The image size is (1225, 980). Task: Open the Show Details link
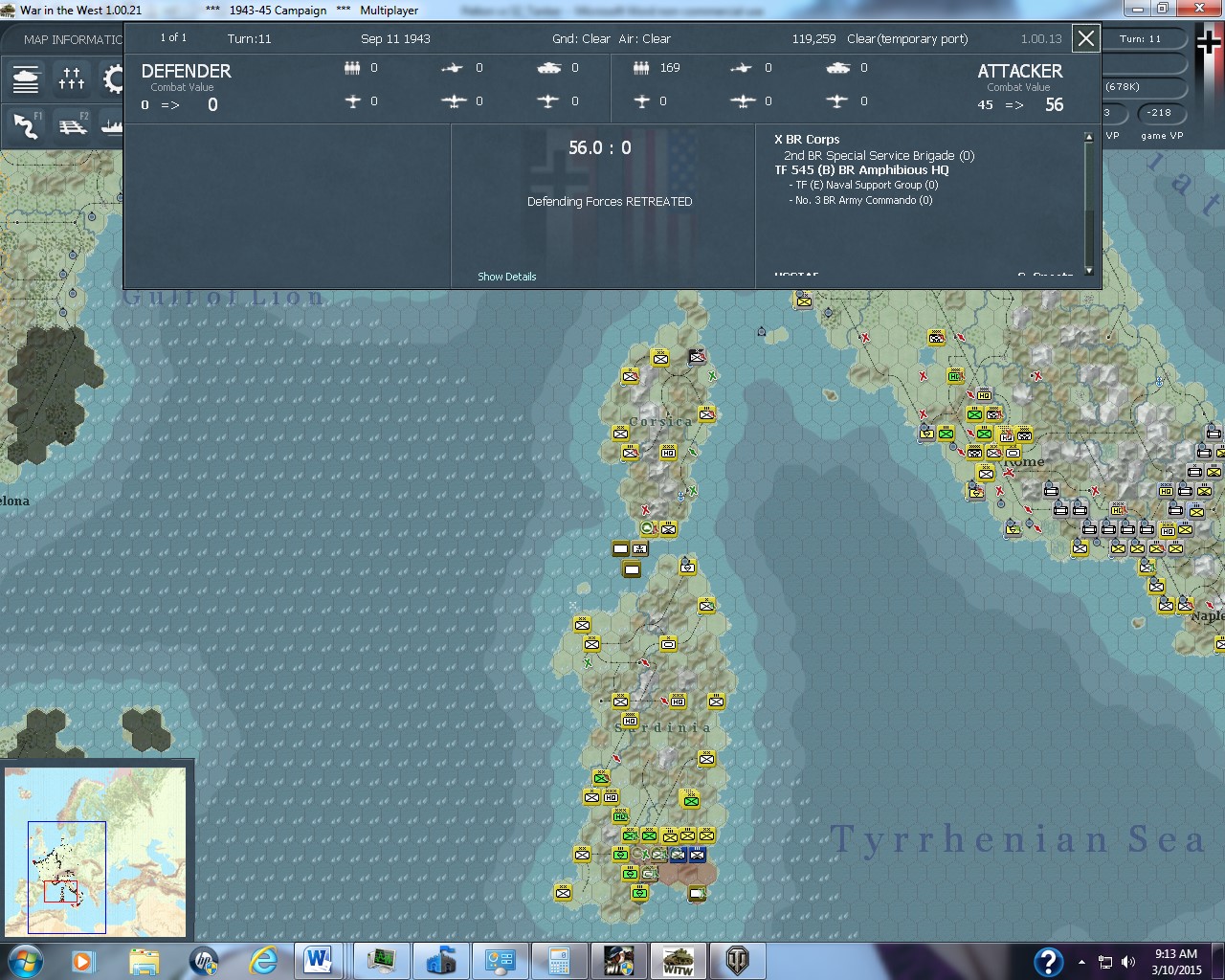point(507,277)
